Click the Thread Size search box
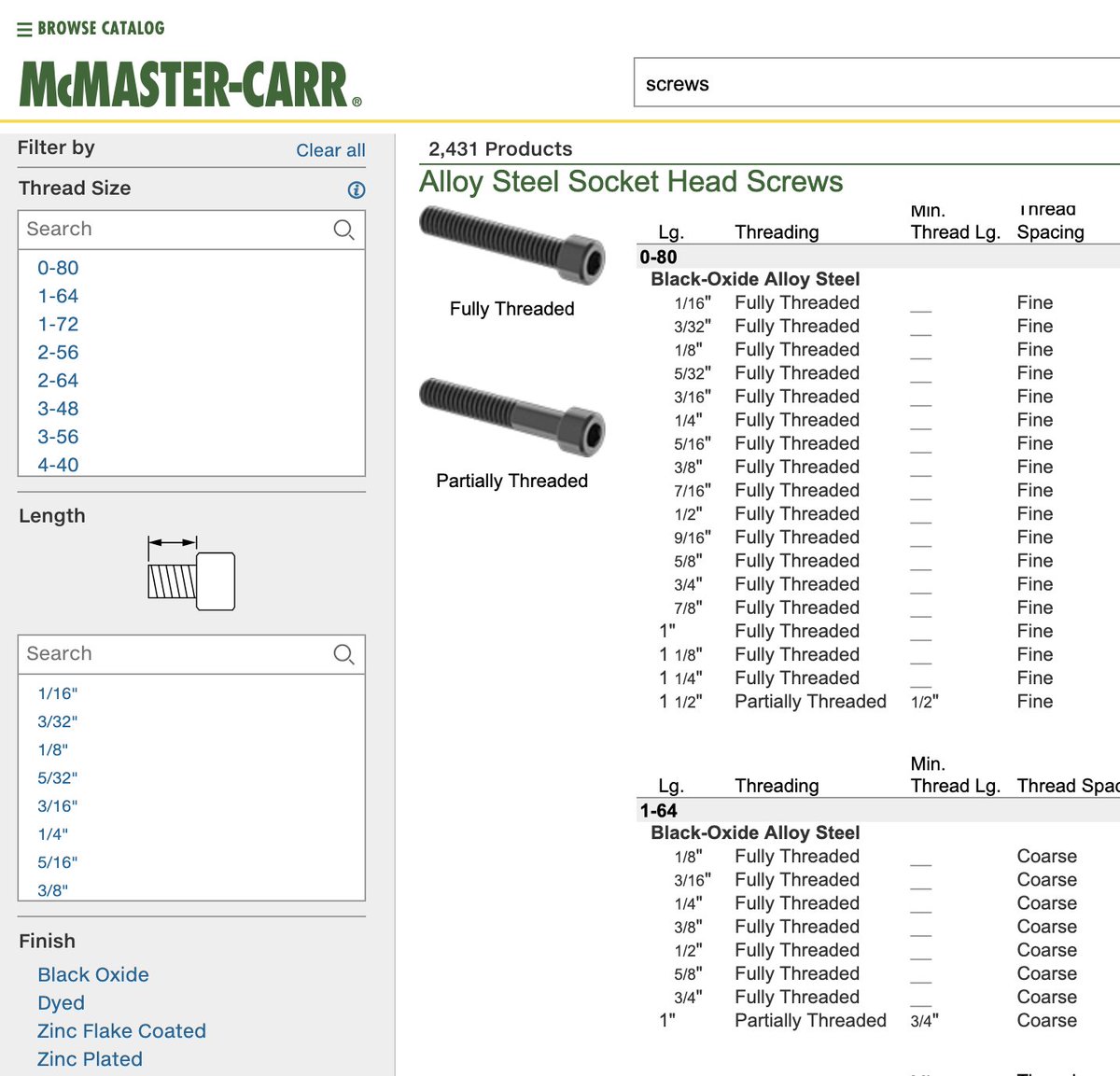 point(168,229)
